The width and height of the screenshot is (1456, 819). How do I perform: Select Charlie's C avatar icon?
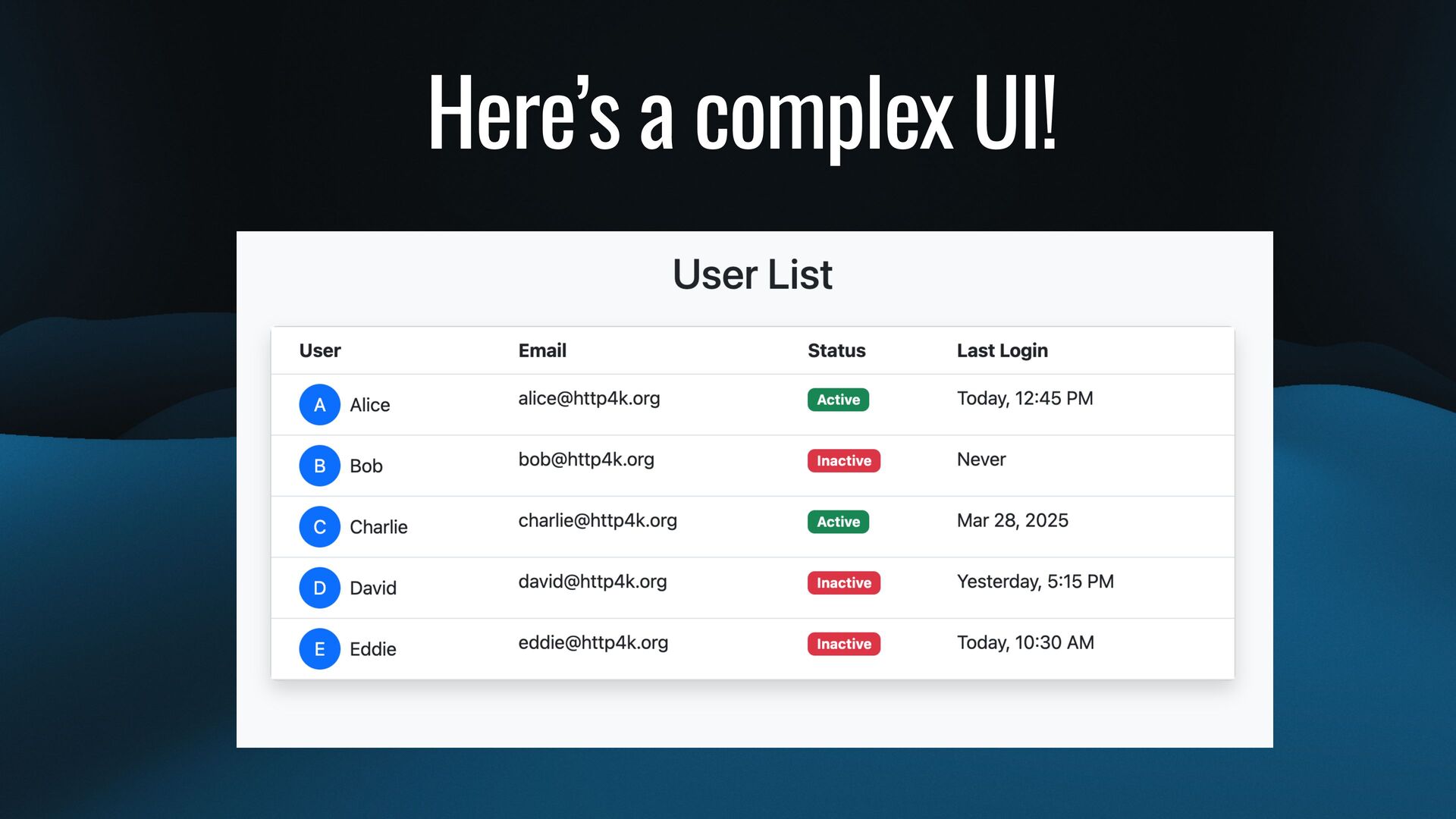(x=319, y=527)
